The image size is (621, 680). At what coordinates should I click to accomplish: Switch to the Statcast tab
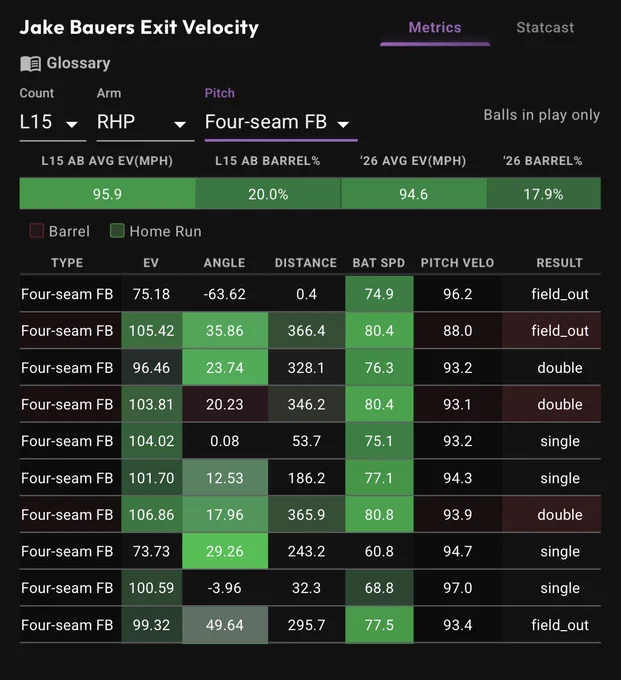point(545,28)
